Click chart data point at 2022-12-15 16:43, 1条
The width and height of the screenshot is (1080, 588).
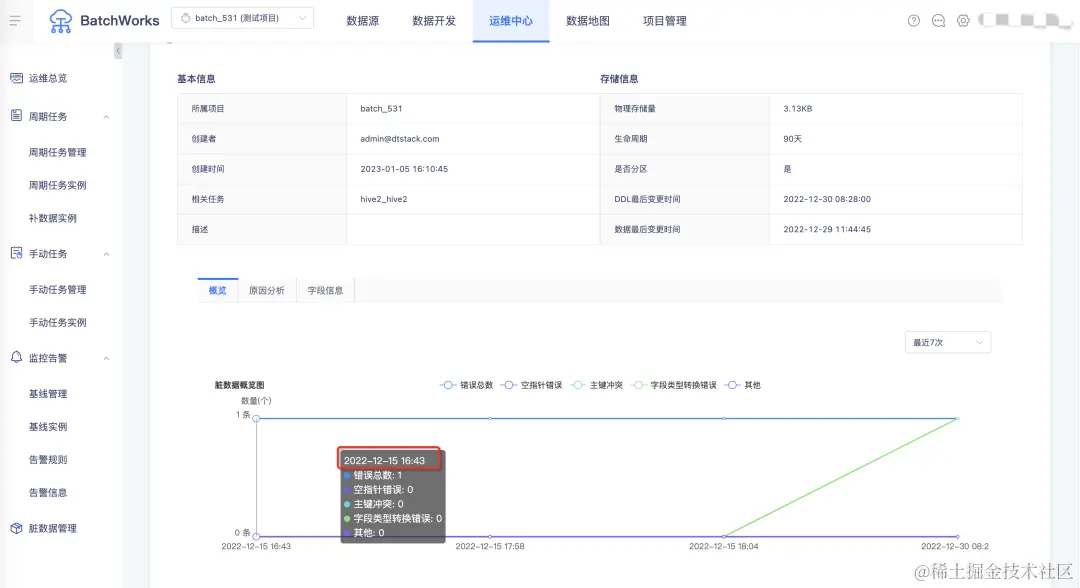(256, 418)
